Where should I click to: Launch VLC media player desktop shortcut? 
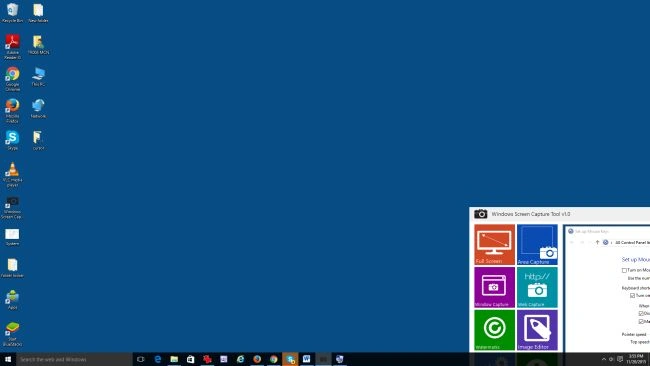(12, 175)
